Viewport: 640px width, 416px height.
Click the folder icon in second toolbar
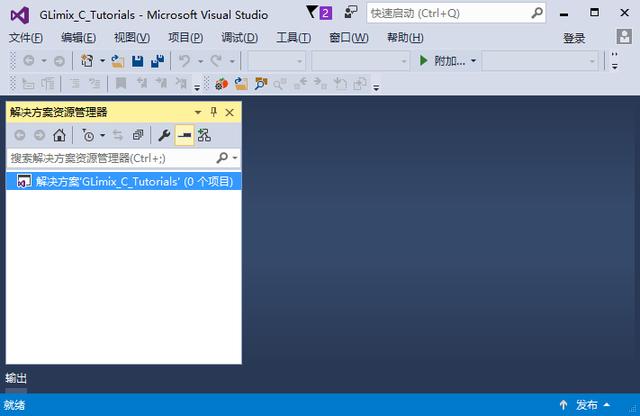pyautogui.click(x=241, y=84)
